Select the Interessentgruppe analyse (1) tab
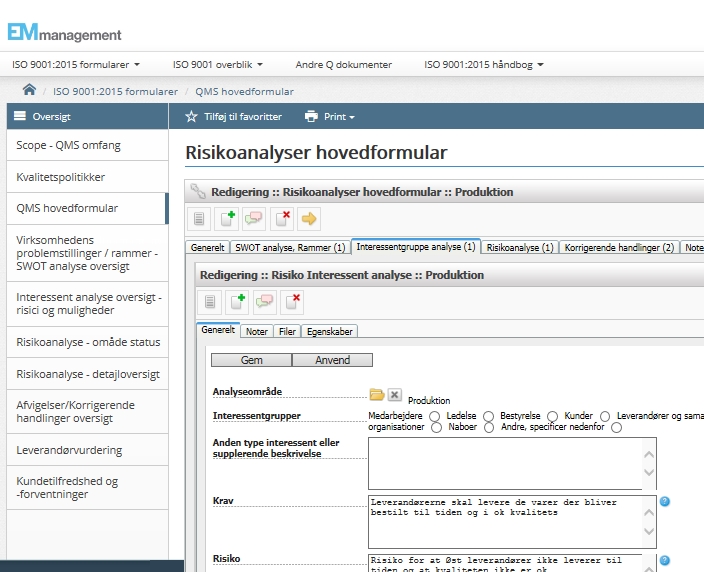The width and height of the screenshot is (704, 572). pyautogui.click(x=416, y=246)
